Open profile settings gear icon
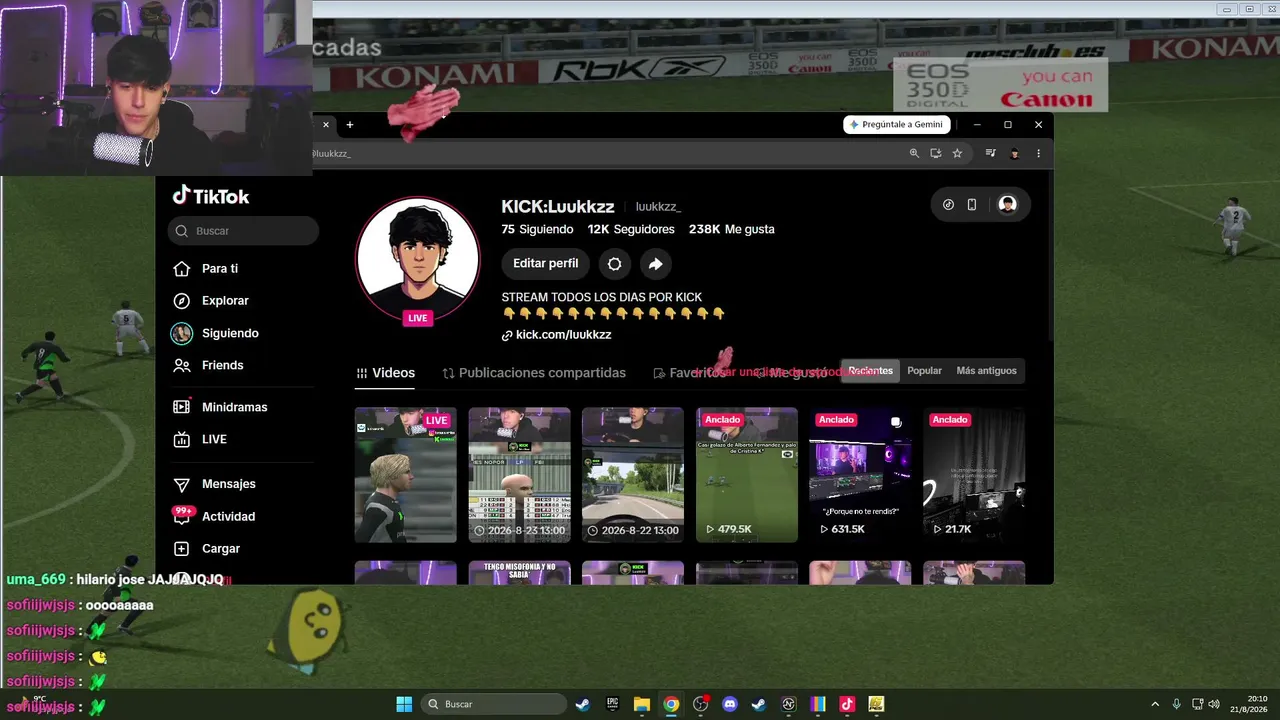Image resolution: width=1280 pixels, height=720 pixels. (614, 263)
